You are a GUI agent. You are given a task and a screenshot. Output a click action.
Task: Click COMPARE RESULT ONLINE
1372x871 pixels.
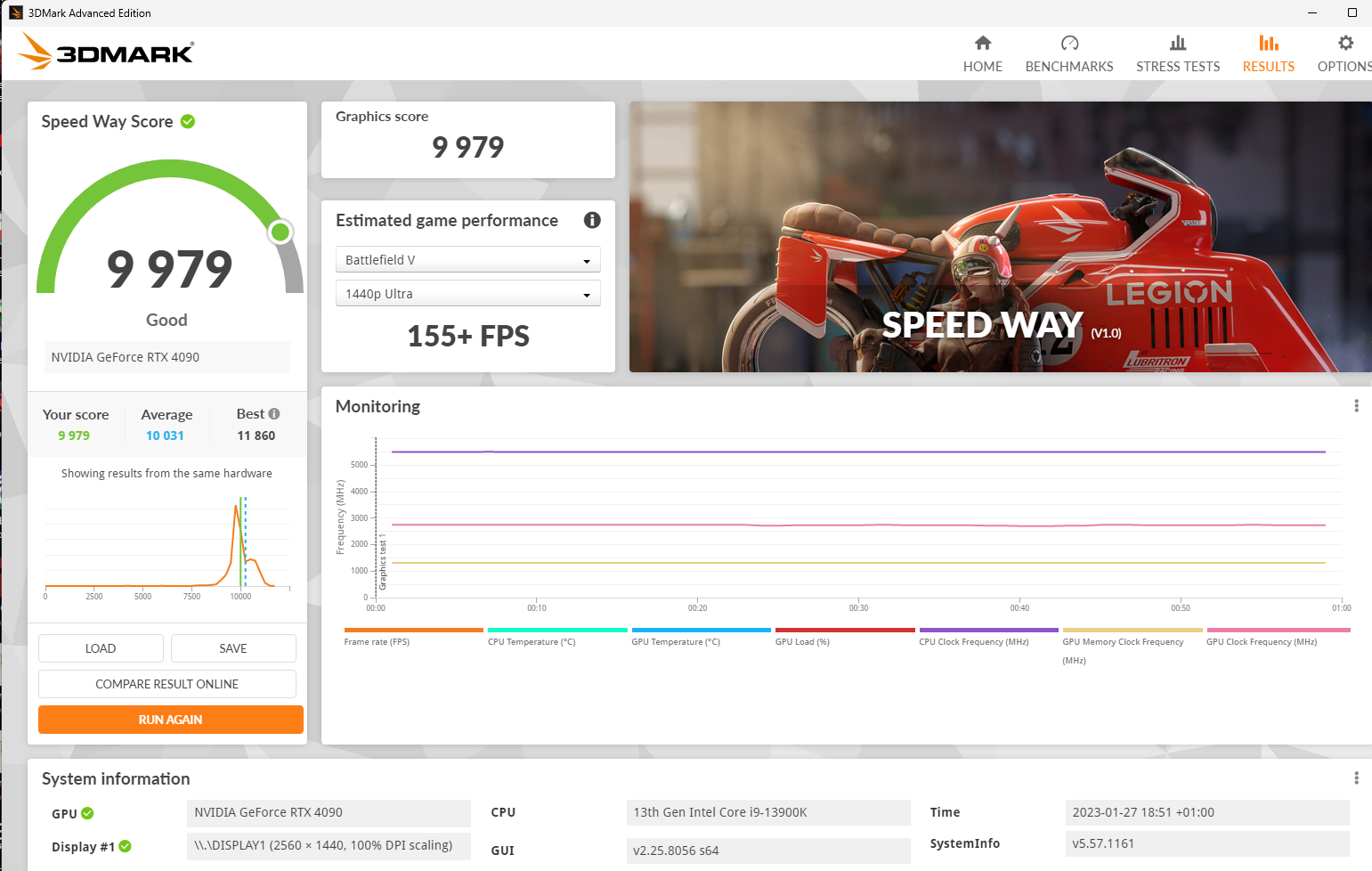[167, 684]
